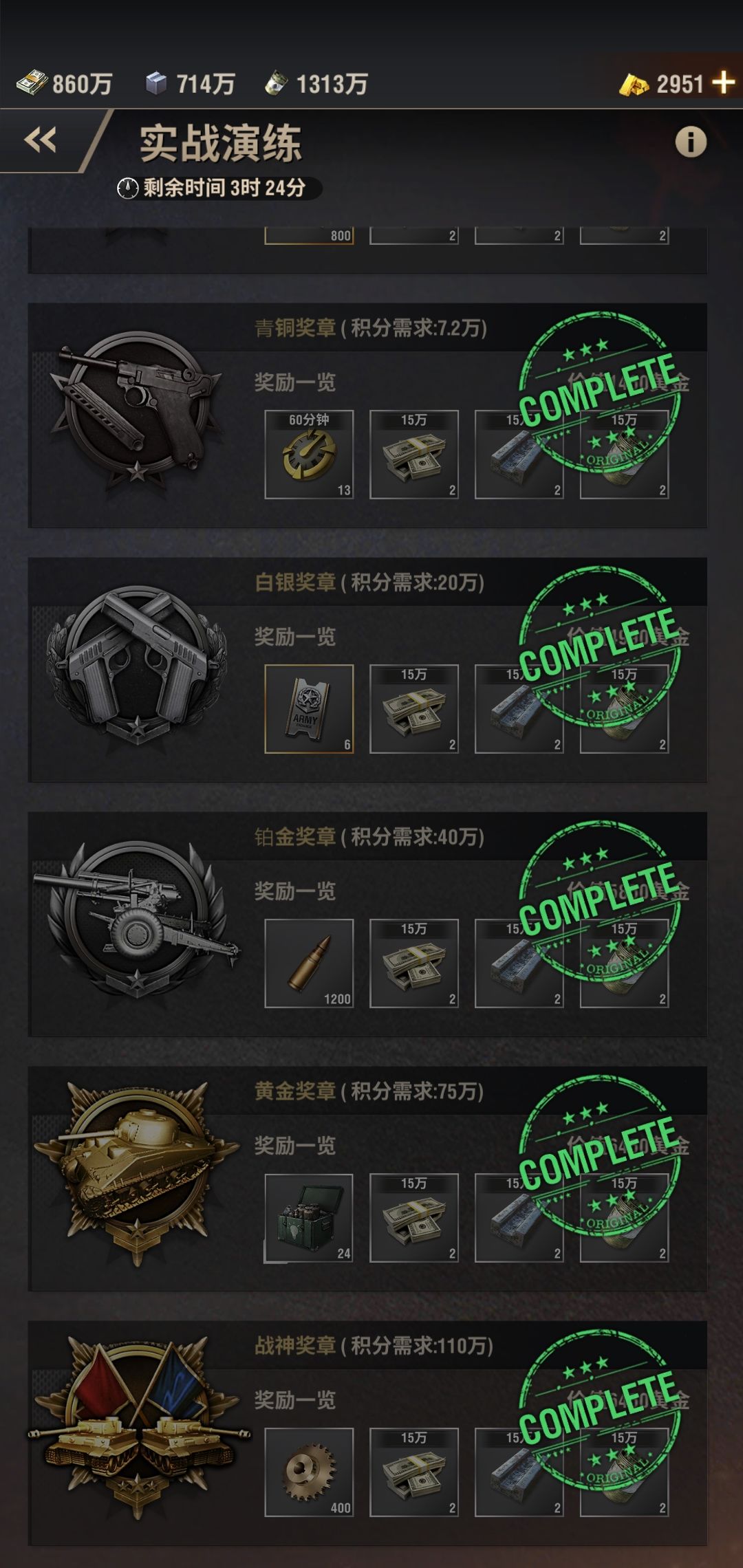
Task: Tap the cash resource counter 860万
Action: [x=64, y=84]
